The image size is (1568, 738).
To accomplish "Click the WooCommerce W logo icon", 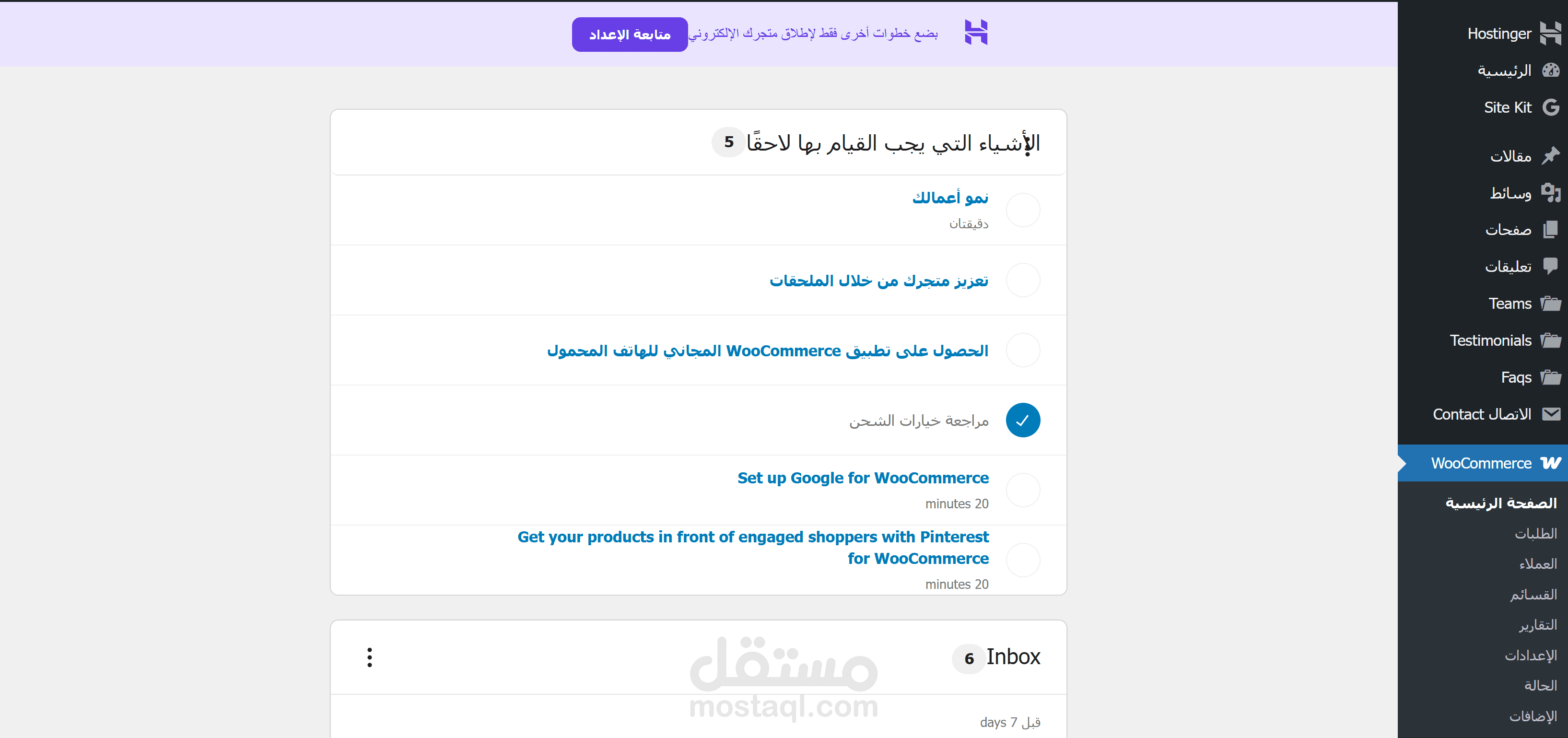I will pyautogui.click(x=1550, y=463).
